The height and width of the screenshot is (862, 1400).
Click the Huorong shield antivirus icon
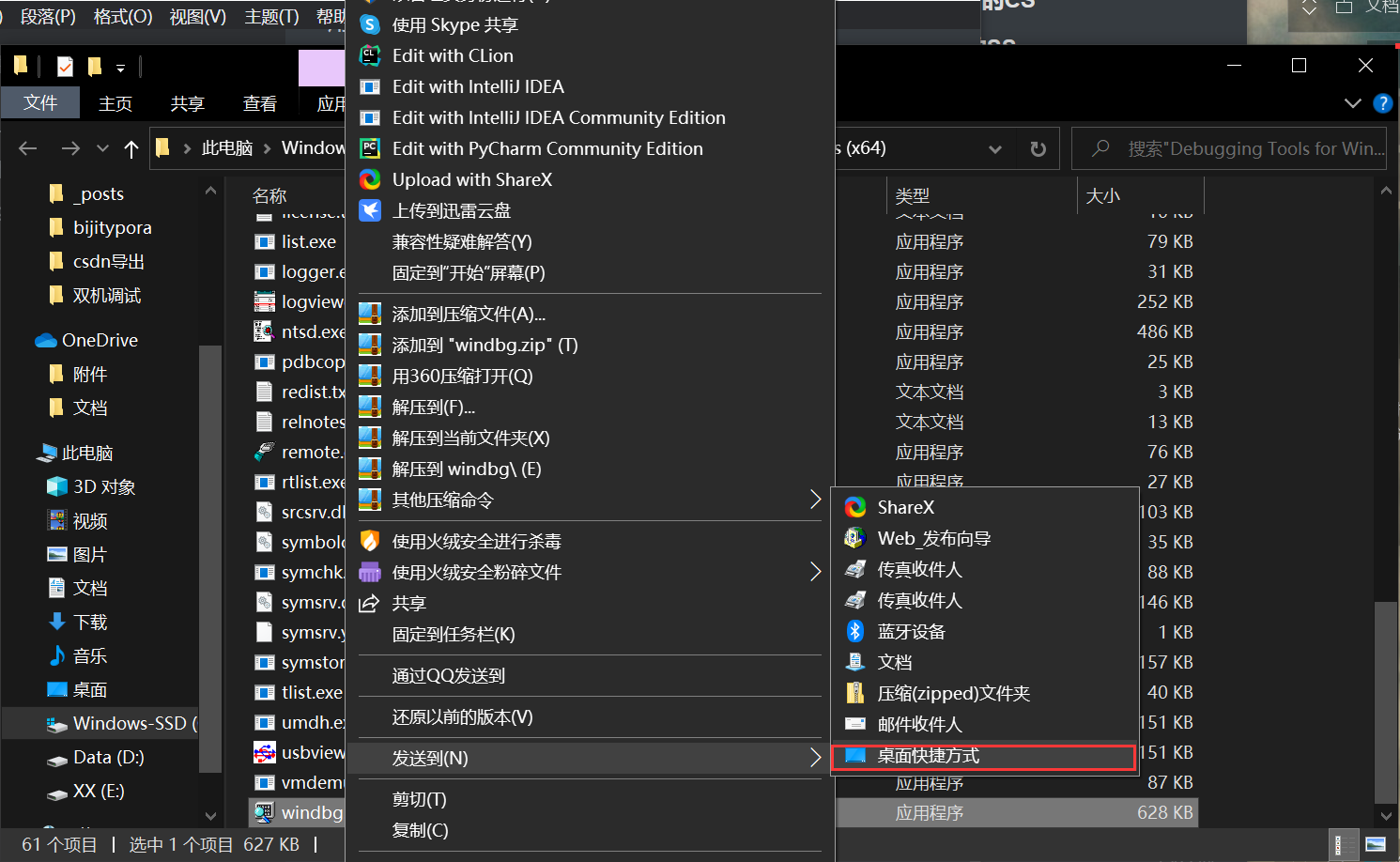click(x=370, y=541)
